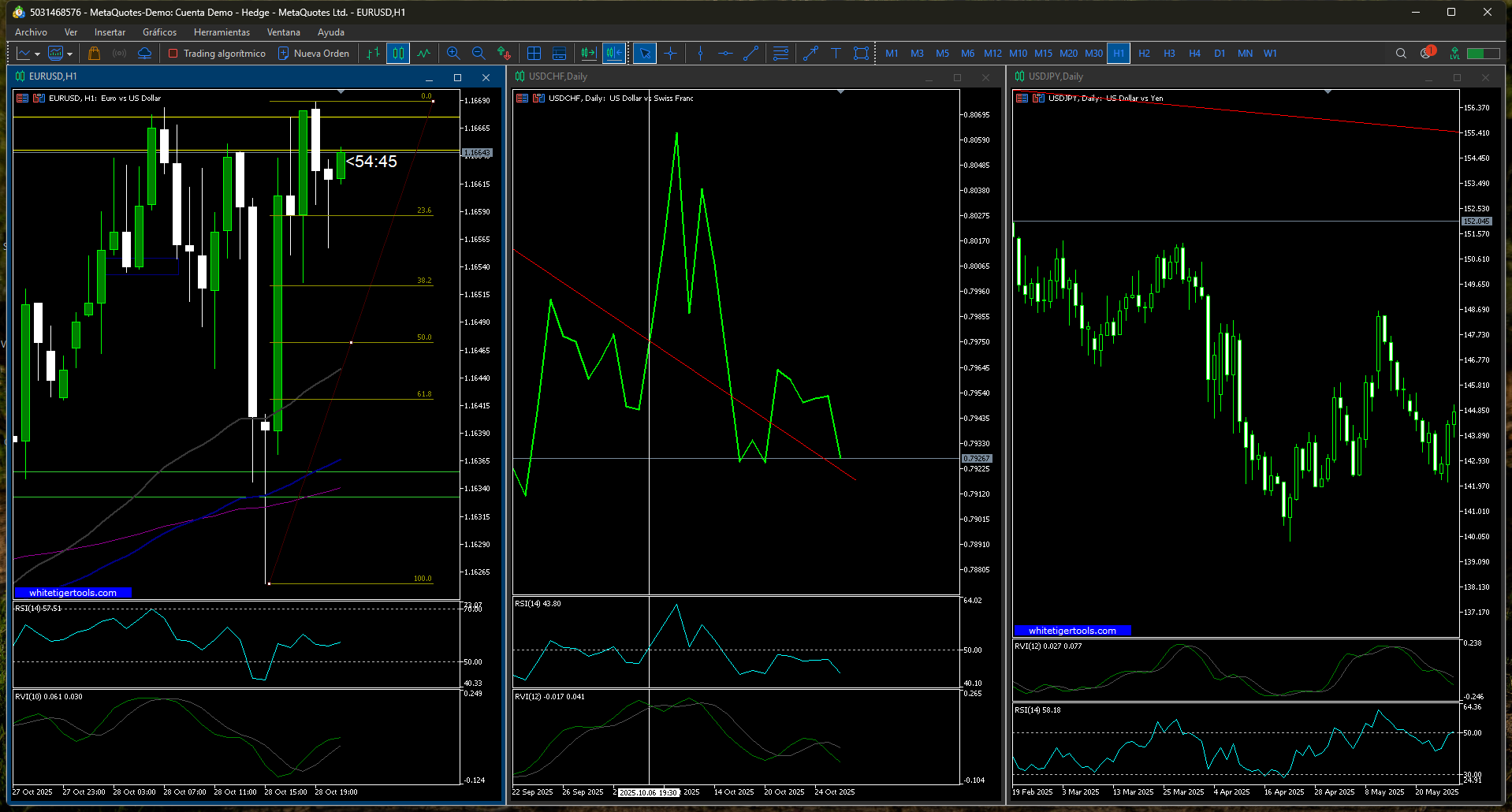Visit the whitetigertools.com link on EURUSD chart
Image resolution: width=1512 pixels, height=812 pixels.
point(73,592)
